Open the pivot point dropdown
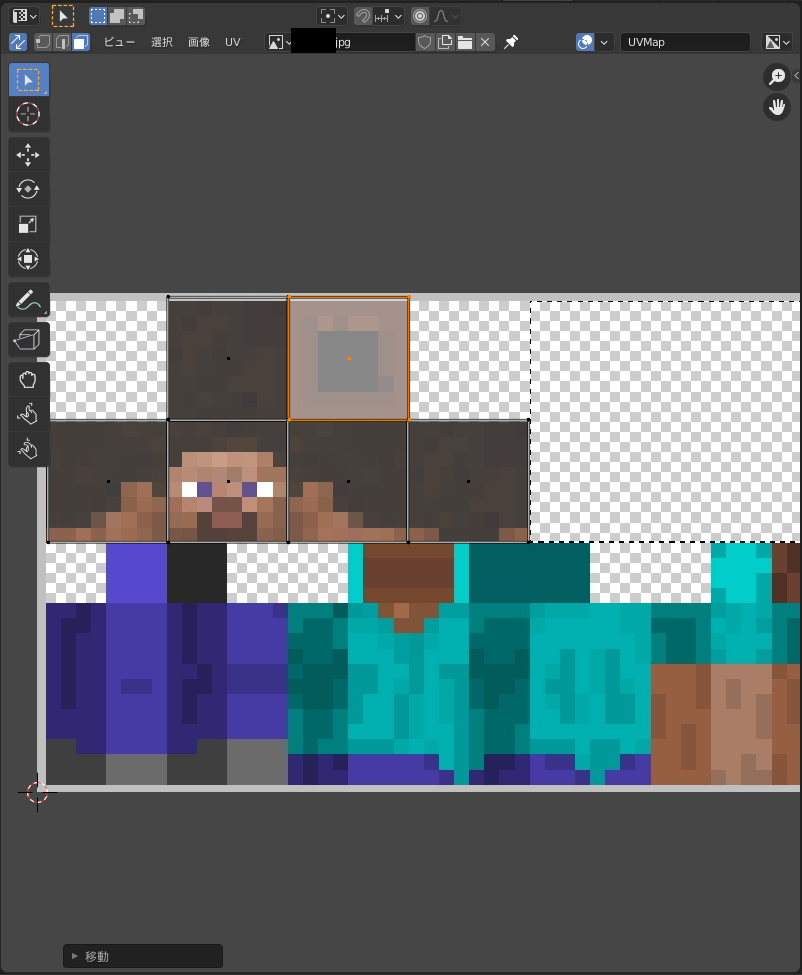This screenshot has height=975, width=802. [333, 16]
